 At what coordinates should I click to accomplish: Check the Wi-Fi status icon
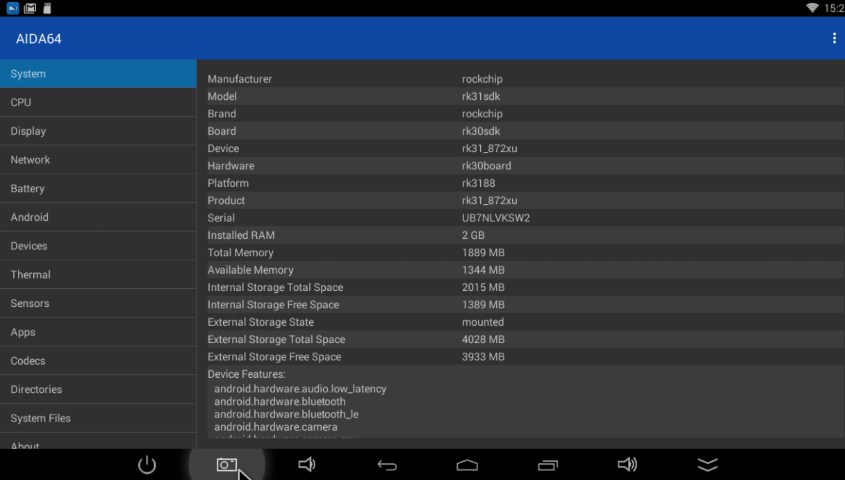(x=812, y=8)
